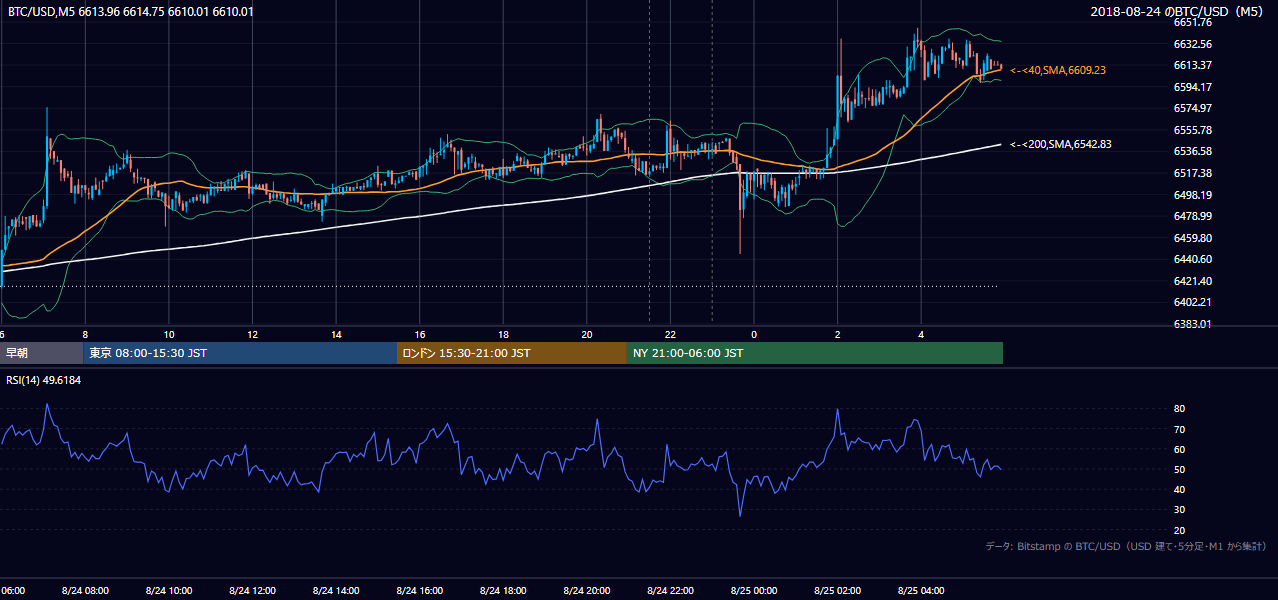Click price axis label 6574.97
The height and width of the screenshot is (600, 1278).
(1193, 108)
